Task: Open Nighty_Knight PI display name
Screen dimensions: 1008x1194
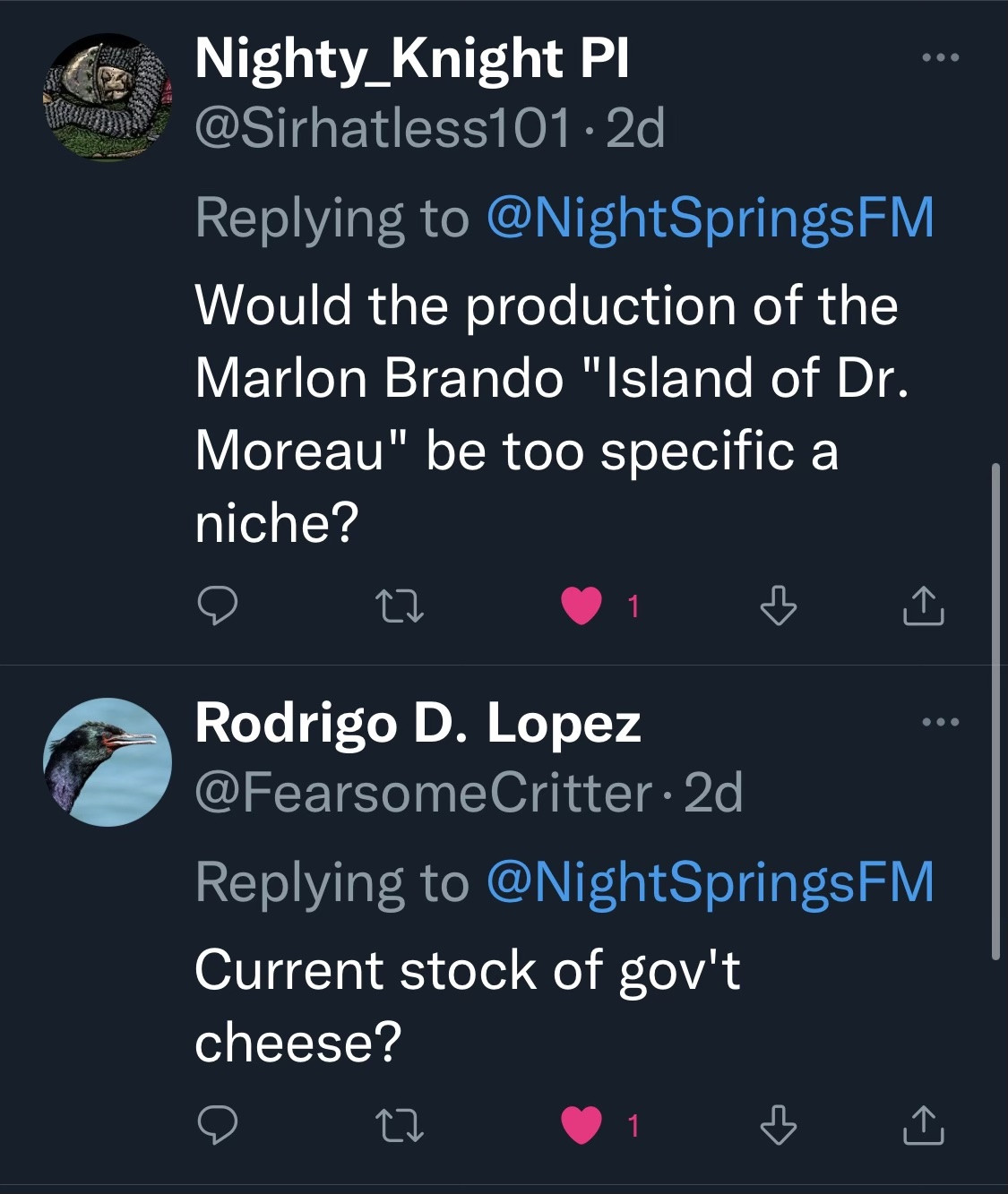Action: click(412, 59)
